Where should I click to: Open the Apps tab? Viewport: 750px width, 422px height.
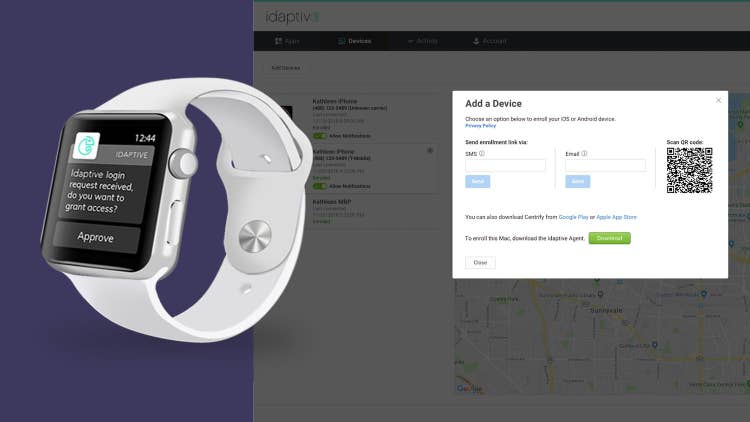pyautogui.click(x=287, y=41)
